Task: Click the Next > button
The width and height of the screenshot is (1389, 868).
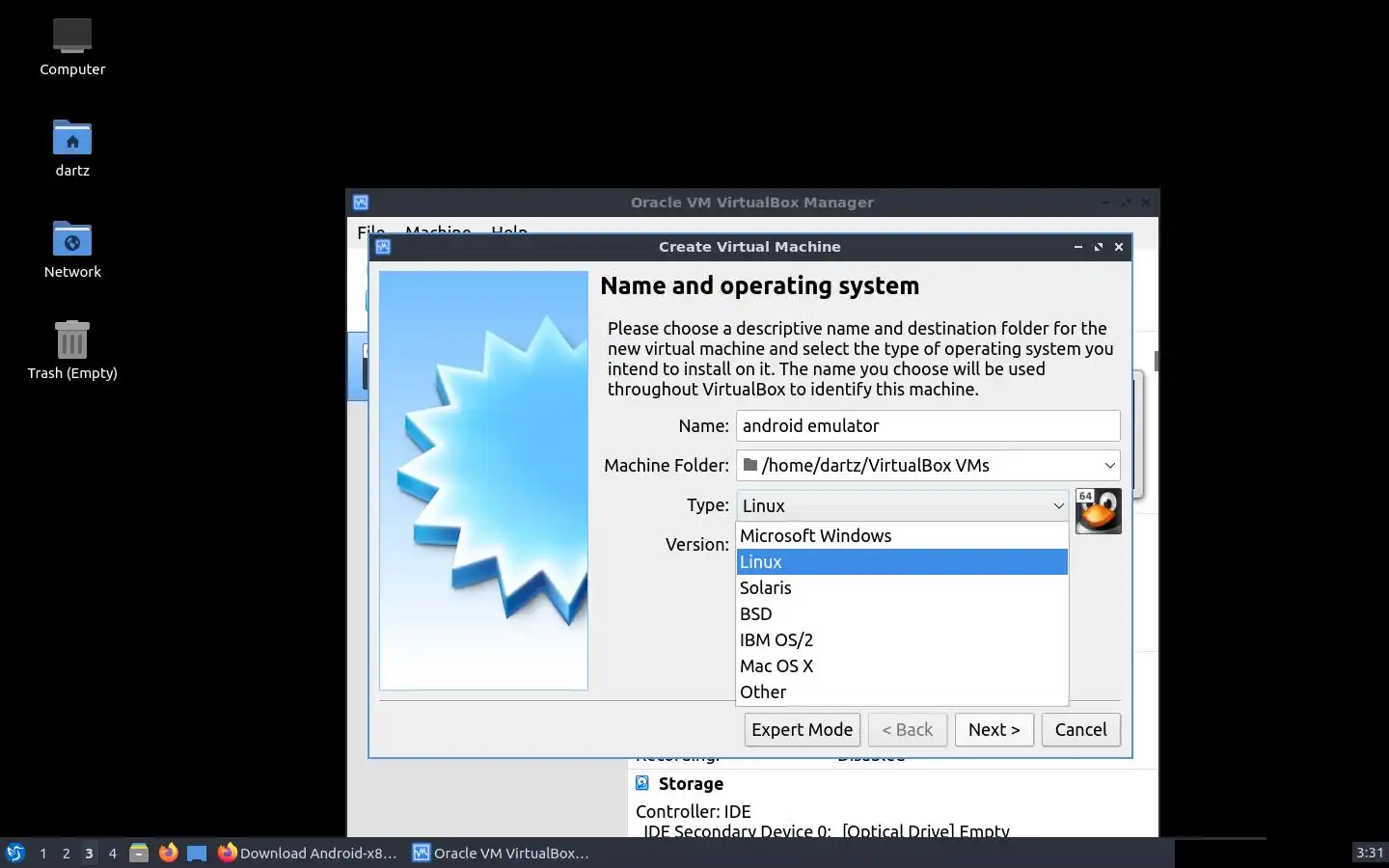Action: click(994, 729)
